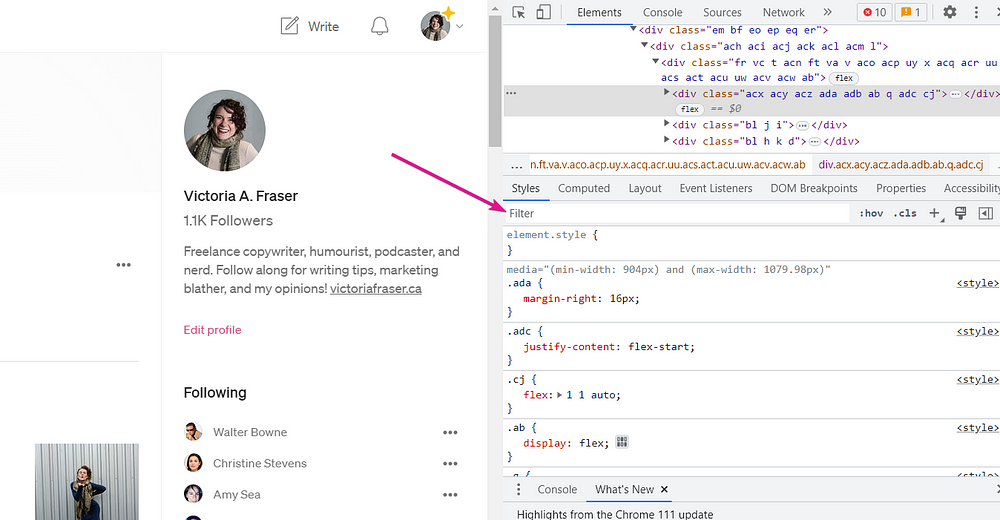Click the Medium notifications bell
Image resolution: width=1000 pixels, height=520 pixels.
380,26
